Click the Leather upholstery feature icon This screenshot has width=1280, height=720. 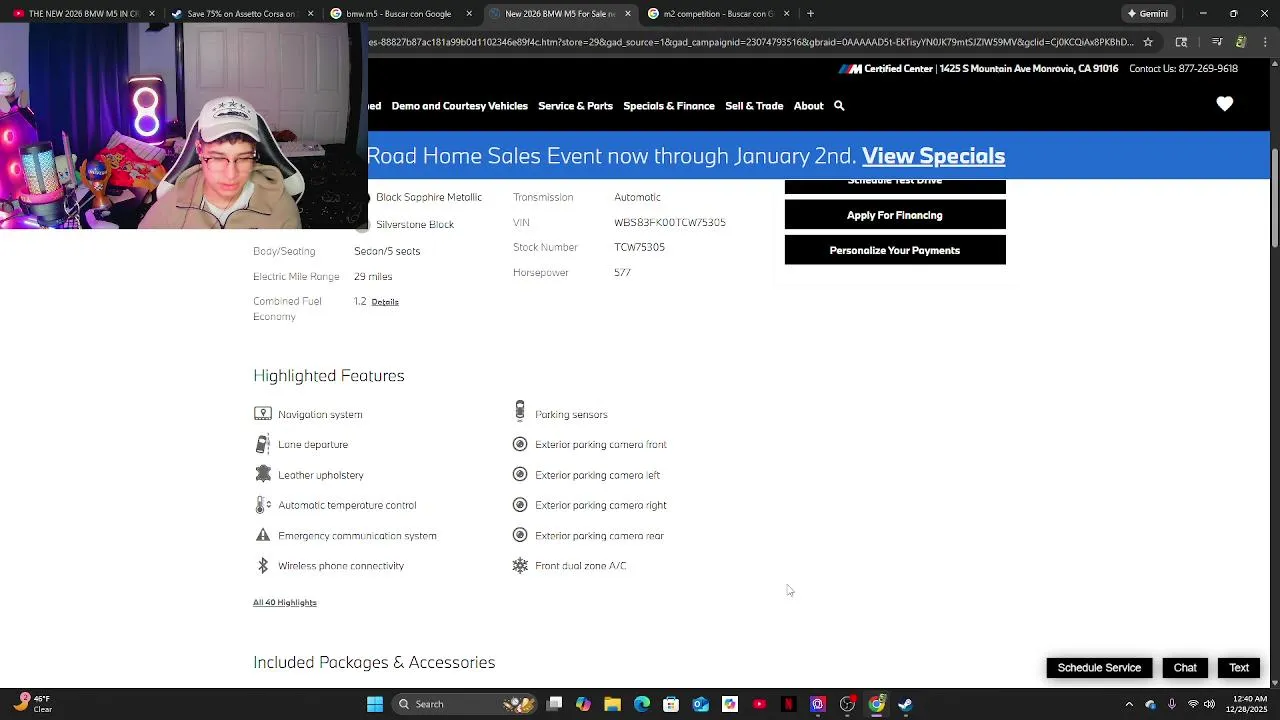(x=263, y=474)
